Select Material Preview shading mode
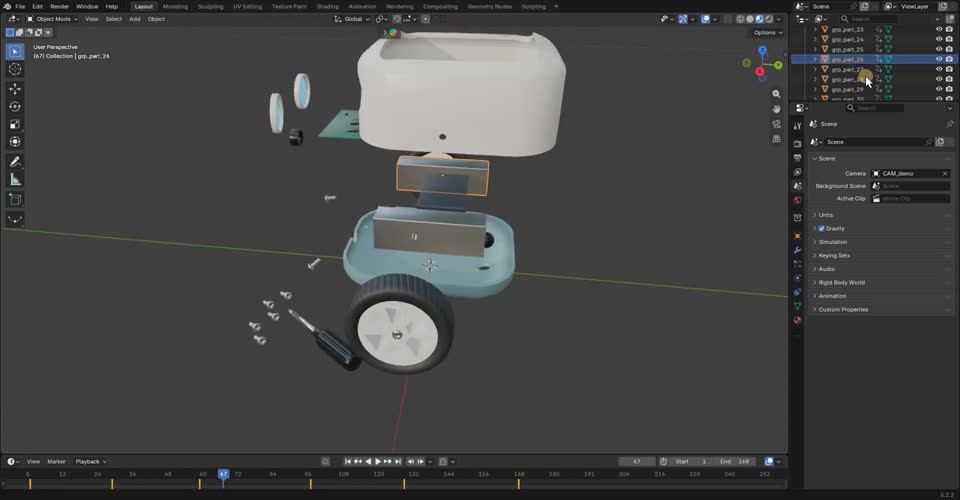The image size is (960, 500). tap(759, 19)
